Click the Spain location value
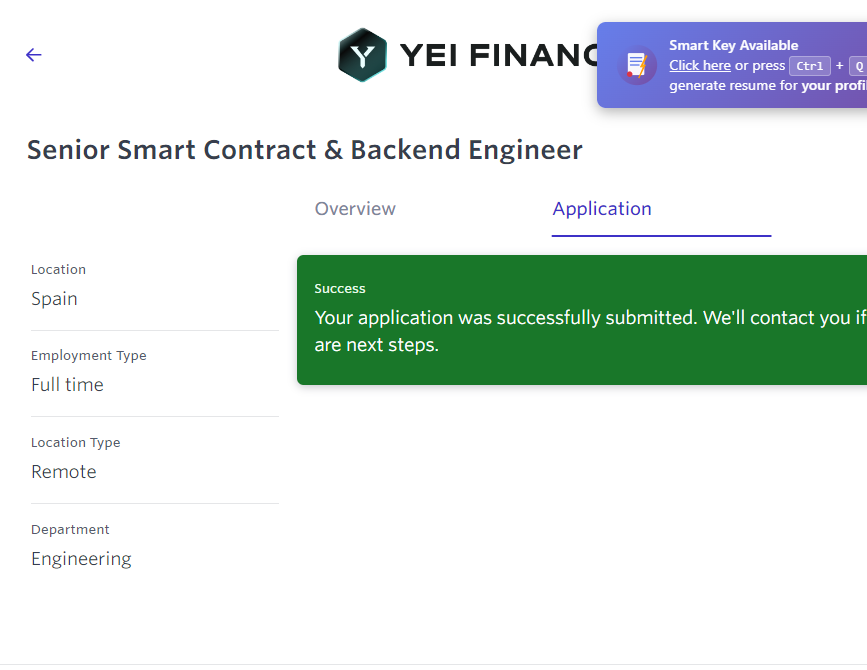 (54, 299)
